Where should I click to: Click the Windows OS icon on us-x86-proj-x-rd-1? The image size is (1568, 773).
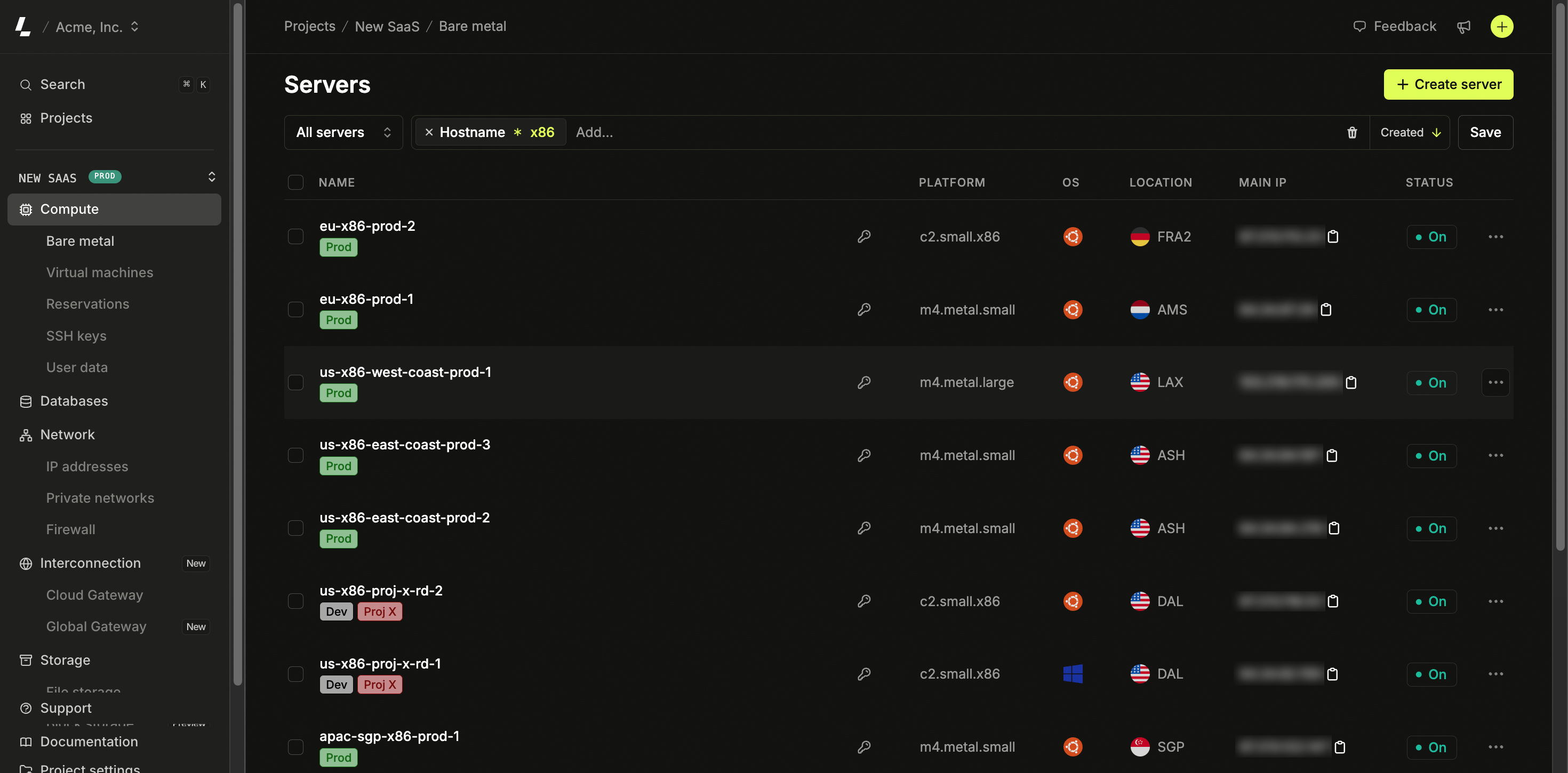click(1073, 674)
